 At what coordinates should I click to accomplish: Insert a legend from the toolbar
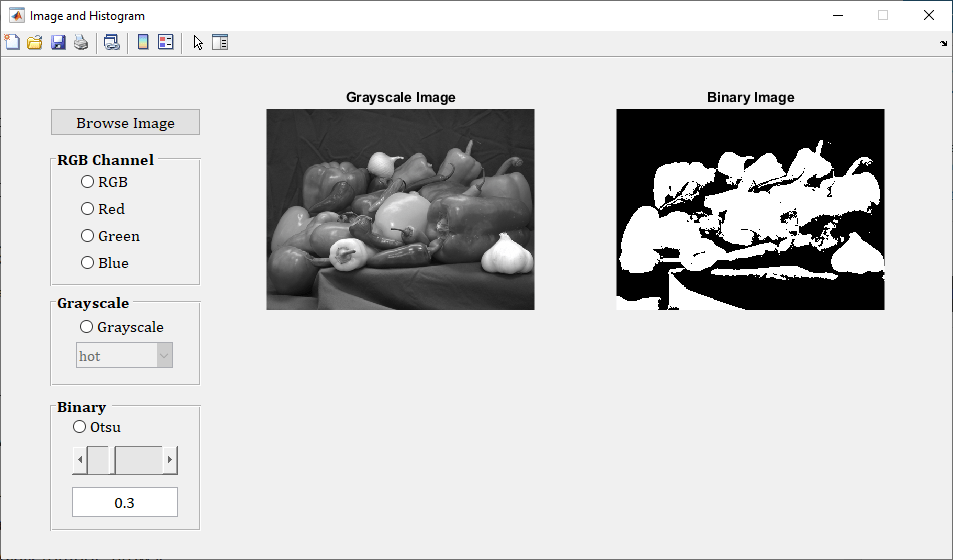[166, 42]
